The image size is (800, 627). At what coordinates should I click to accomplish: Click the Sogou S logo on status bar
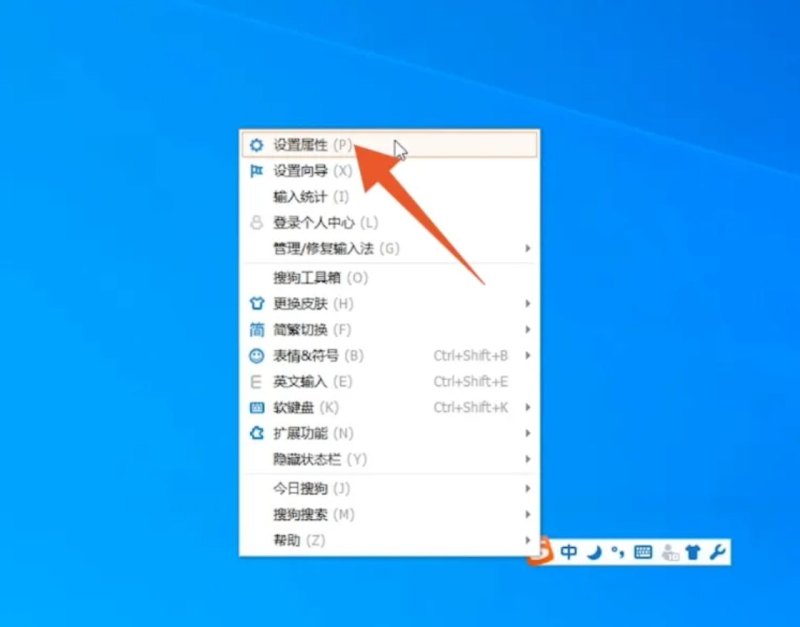pos(541,551)
